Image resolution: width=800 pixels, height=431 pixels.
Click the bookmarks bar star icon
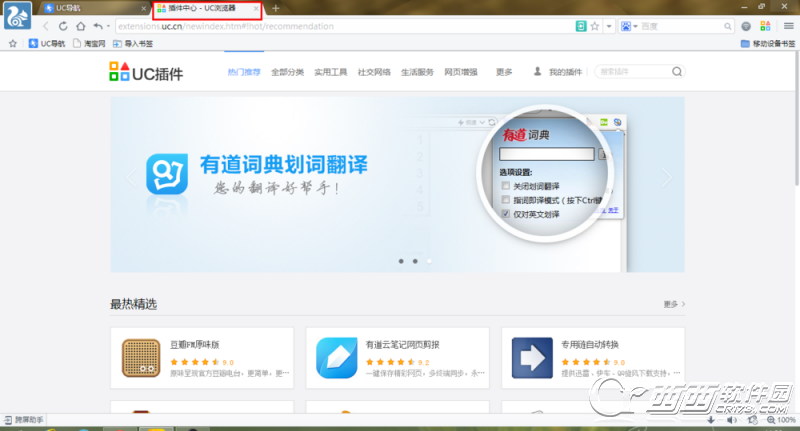pos(13,43)
